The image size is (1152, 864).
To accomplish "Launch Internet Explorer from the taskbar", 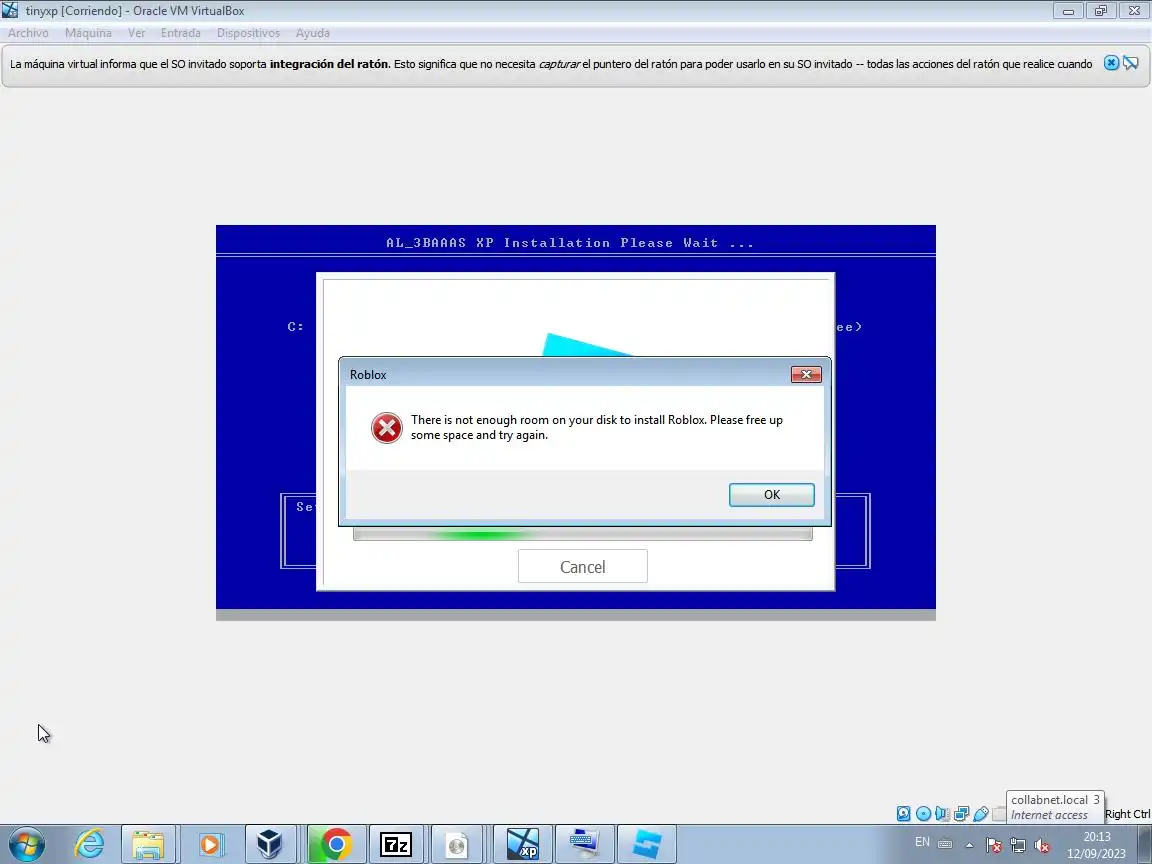I will pyautogui.click(x=89, y=844).
